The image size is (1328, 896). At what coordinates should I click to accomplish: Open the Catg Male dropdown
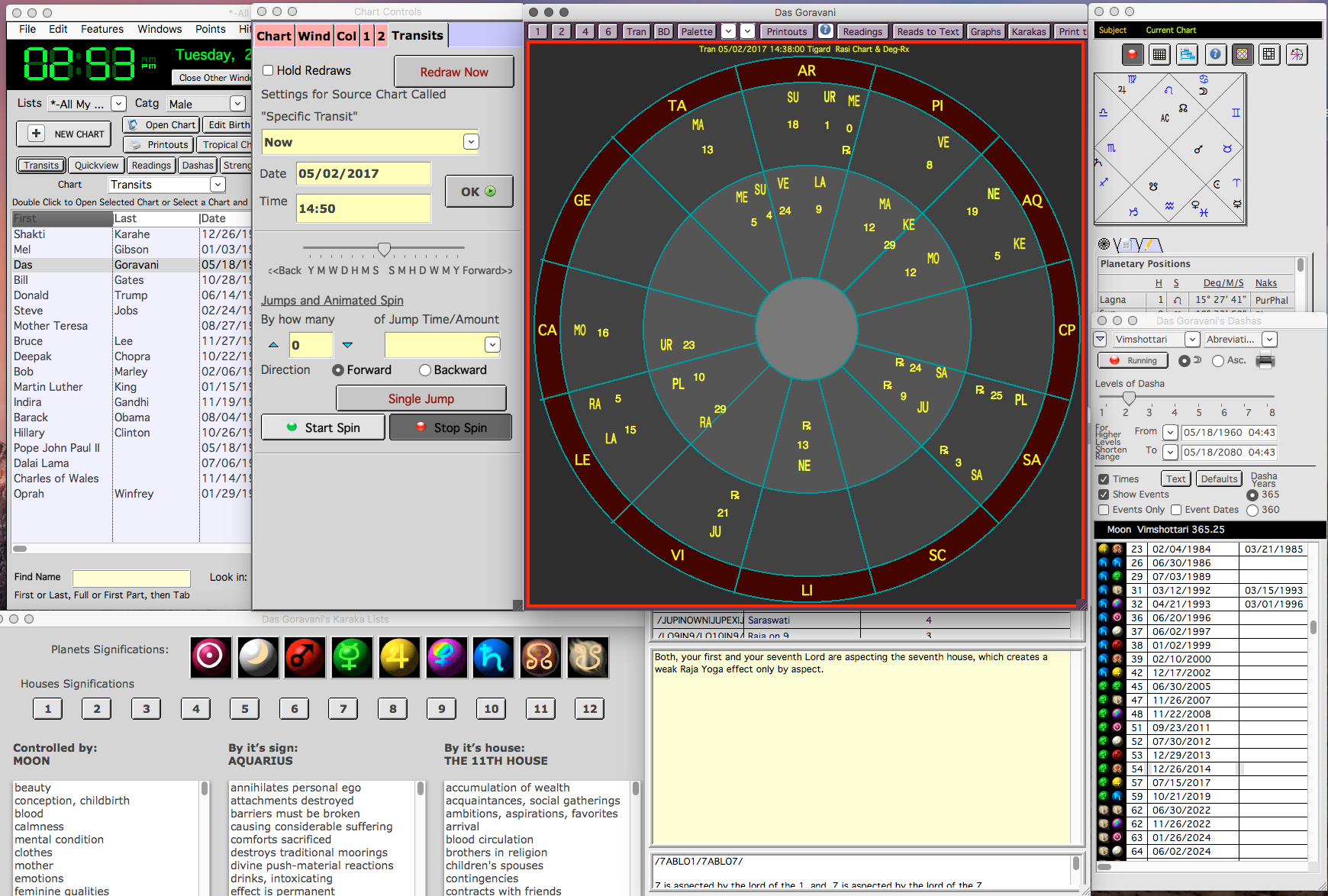[206, 104]
